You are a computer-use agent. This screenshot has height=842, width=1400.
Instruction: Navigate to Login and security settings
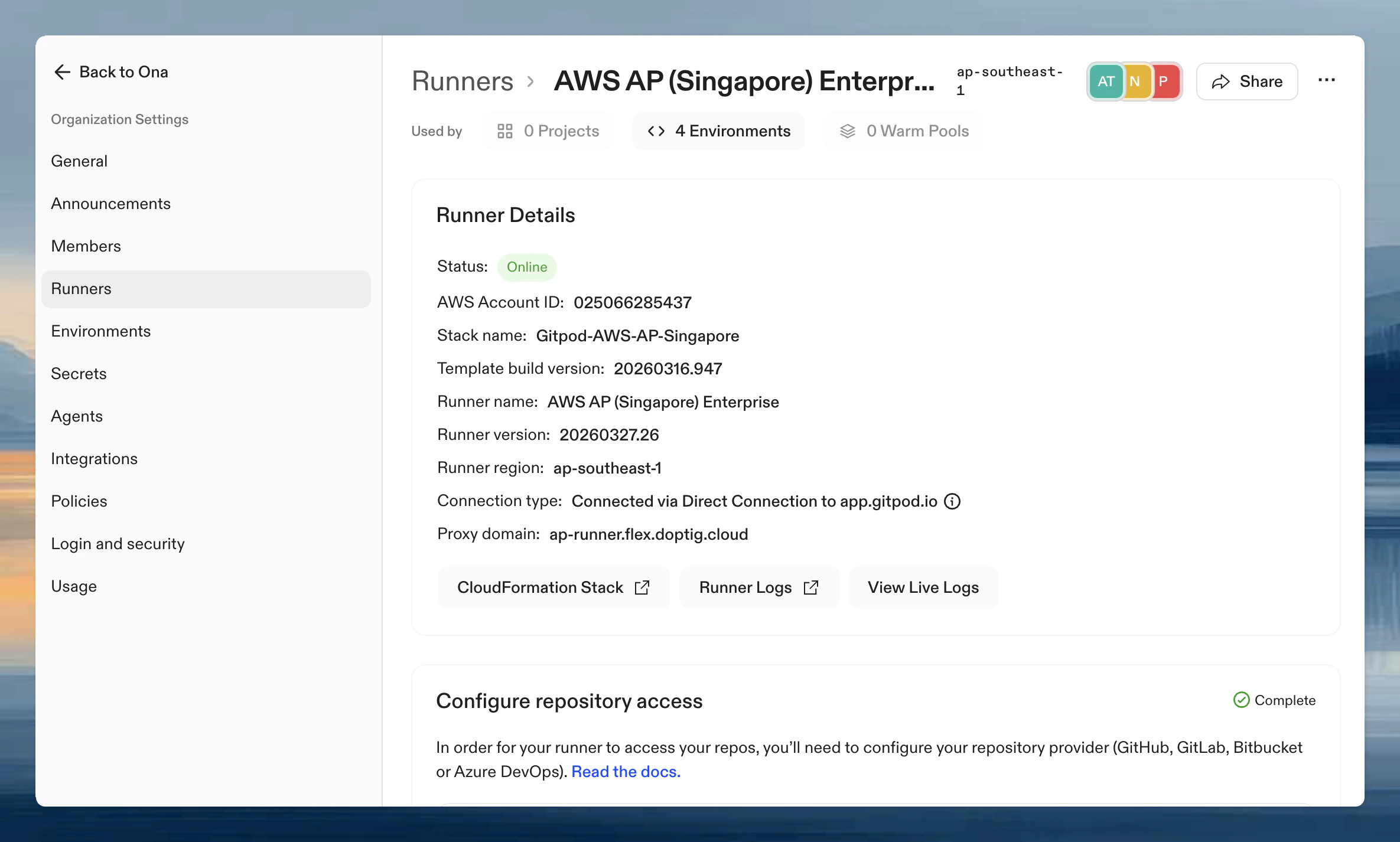(118, 544)
